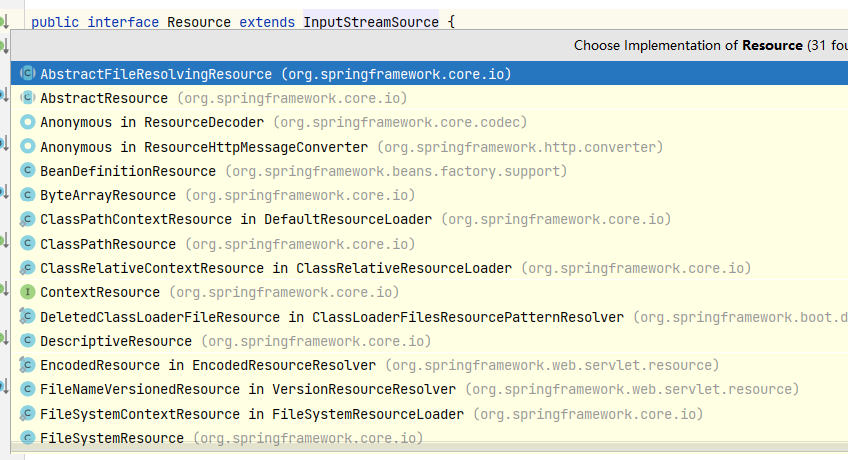This screenshot has height=460, width=848.
Task: Click the 'interface' keyword in the declaration
Action: click(x=123, y=22)
